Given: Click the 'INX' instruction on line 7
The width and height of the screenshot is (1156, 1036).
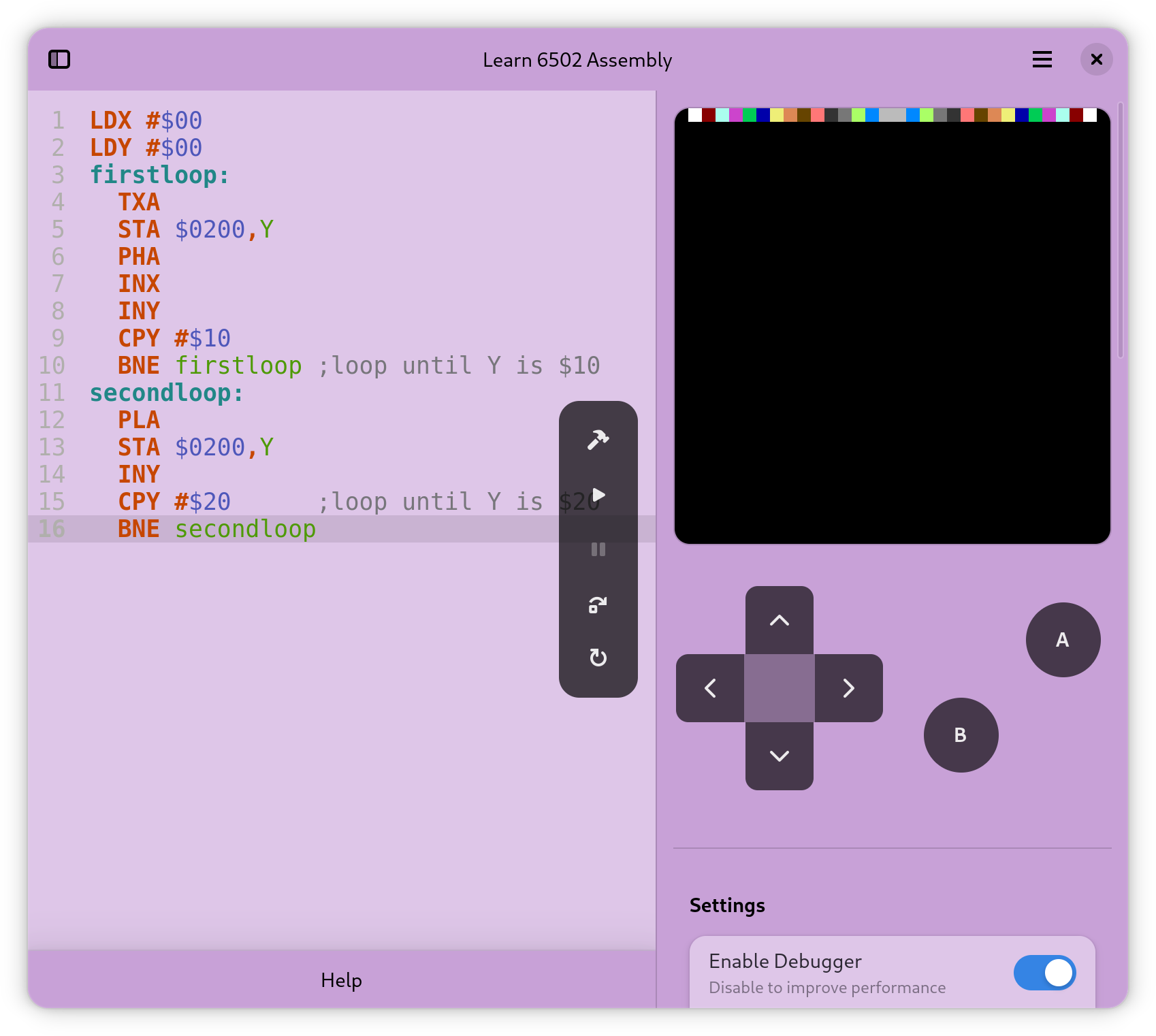Looking at the screenshot, I should coord(139,284).
